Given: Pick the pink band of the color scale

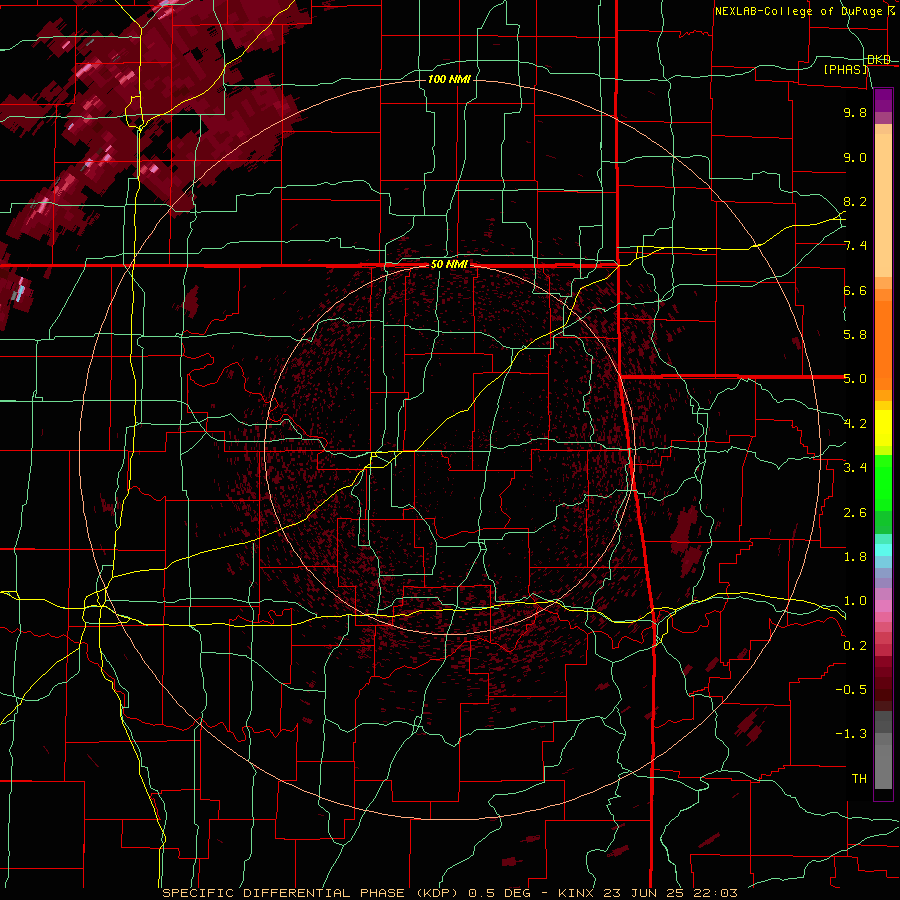Looking at the screenshot, I should (883, 606).
